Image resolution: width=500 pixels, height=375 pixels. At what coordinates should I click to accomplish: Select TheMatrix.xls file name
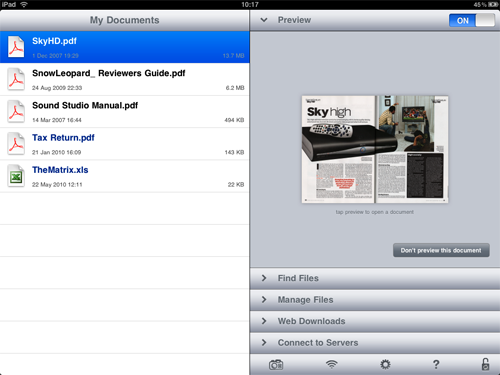click(x=60, y=170)
